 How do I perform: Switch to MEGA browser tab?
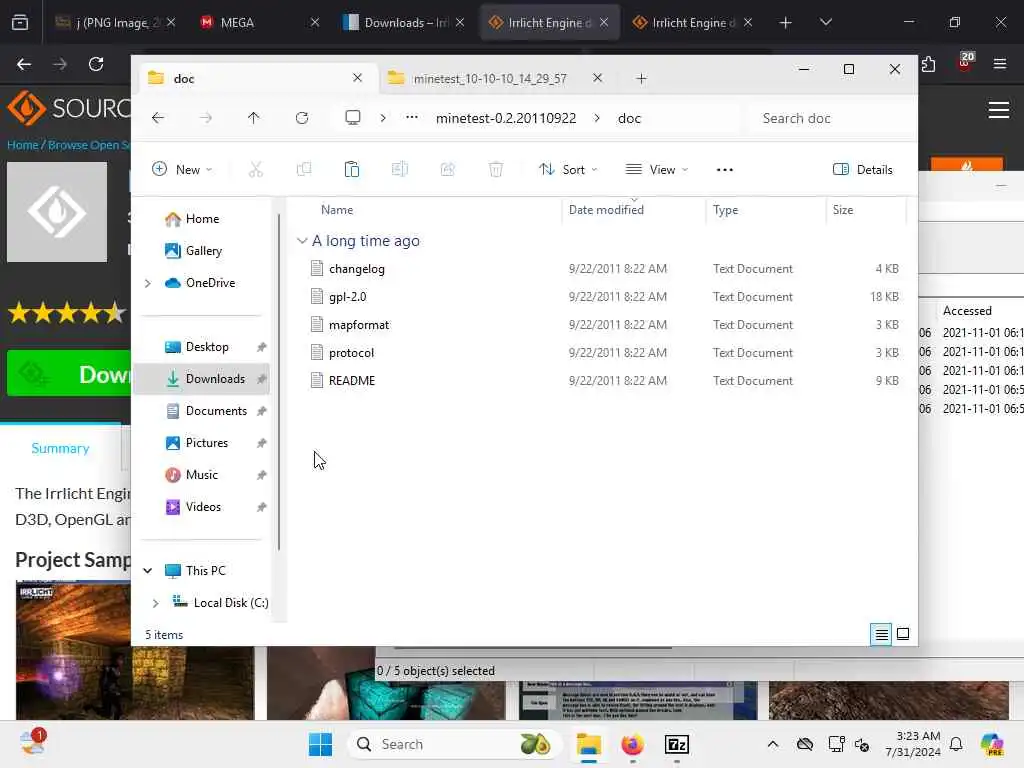coord(259,22)
